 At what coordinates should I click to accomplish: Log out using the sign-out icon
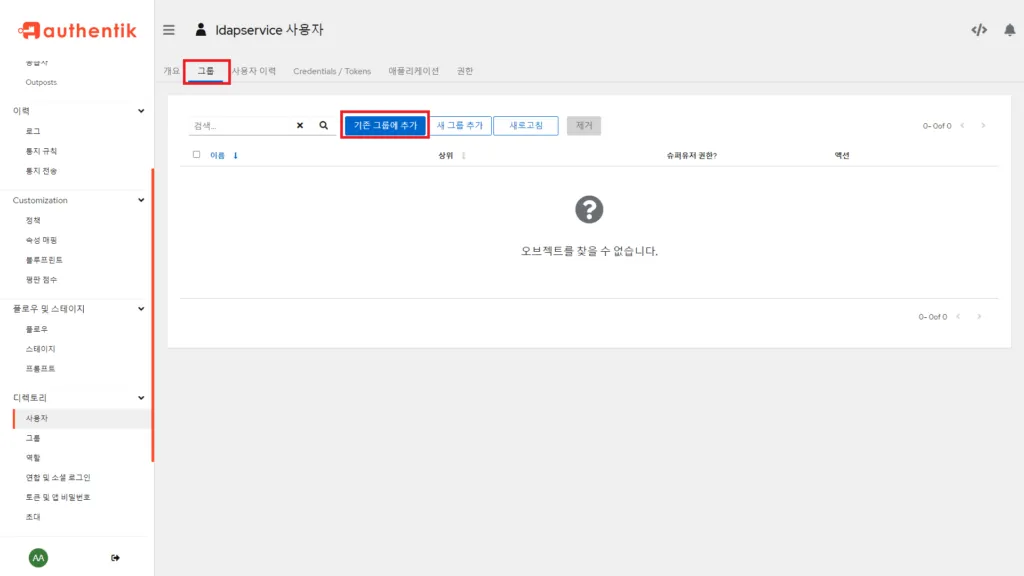point(115,557)
